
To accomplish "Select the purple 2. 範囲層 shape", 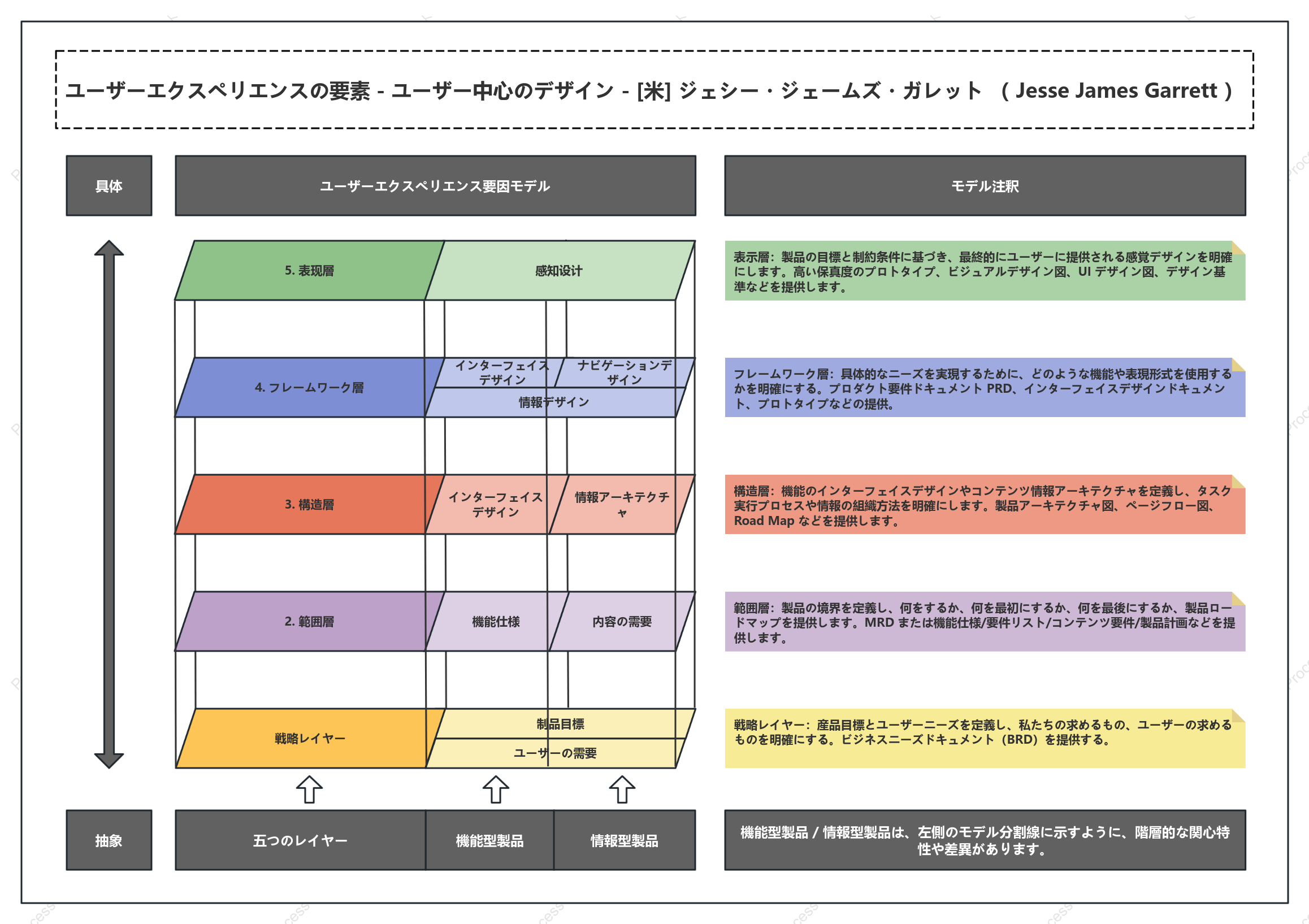I will click(x=310, y=621).
